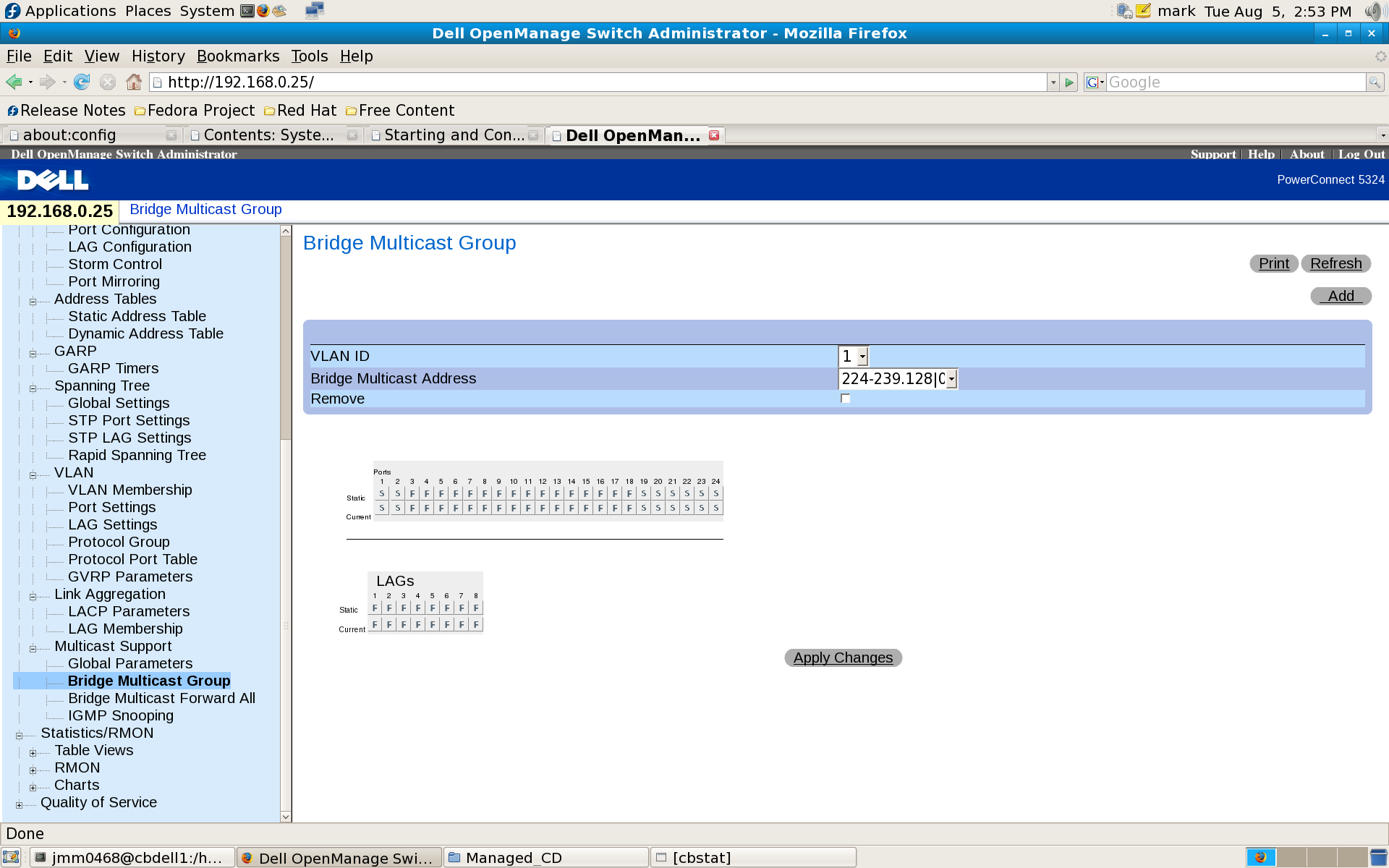Close the about:config tab

tap(171, 135)
